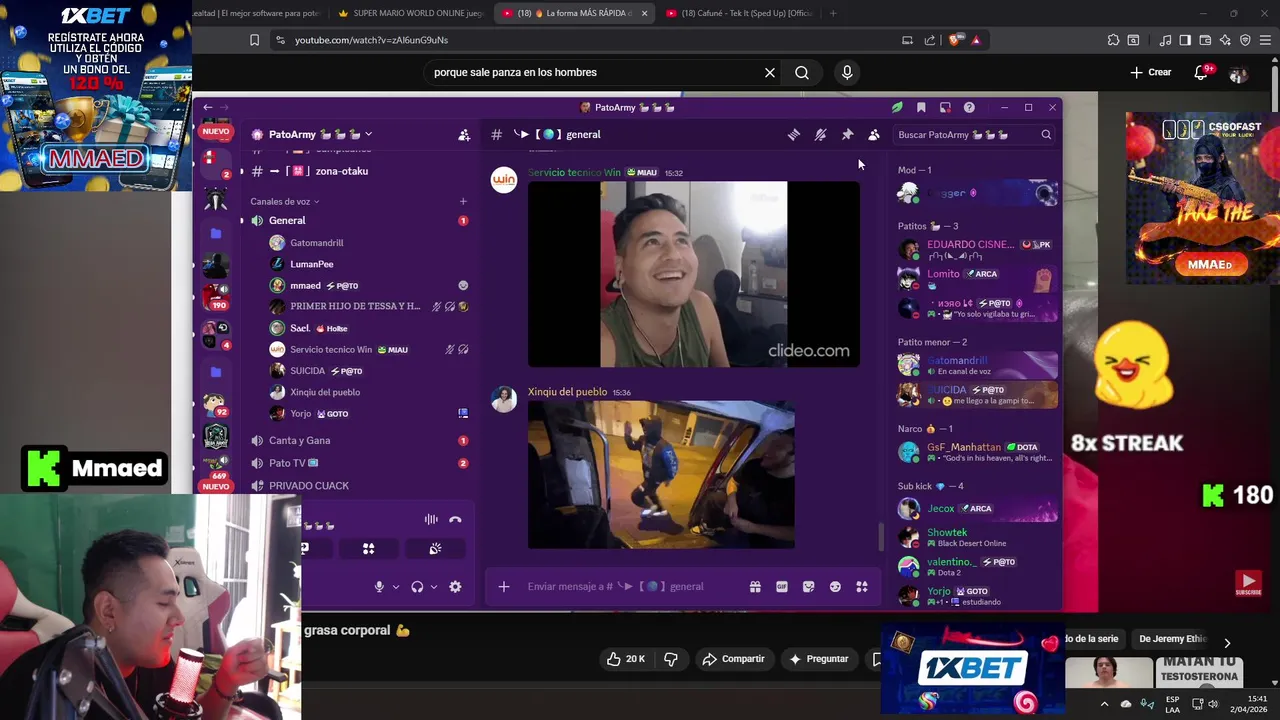Open Jecox member profile

pos(977,508)
